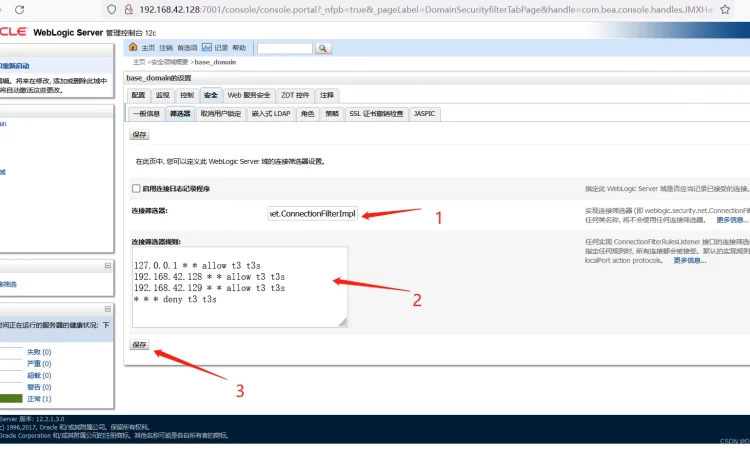The height and width of the screenshot is (450, 750).
Task: Open the ZDT 控件 tab
Action: 295,95
